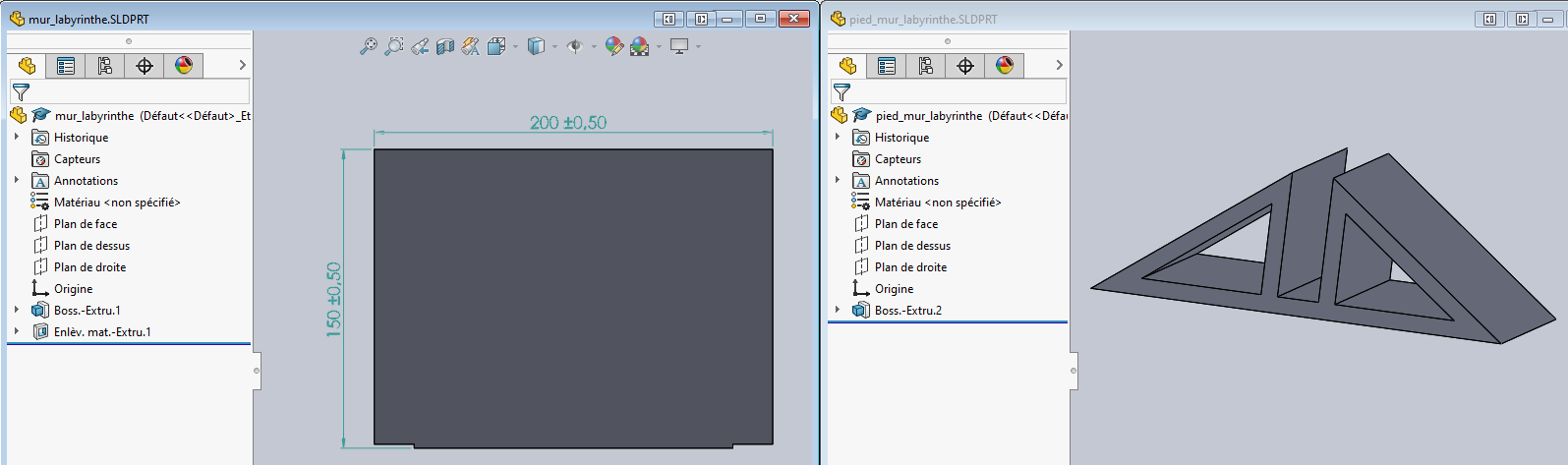Select Plan de dessus in mur_labyrinthe tree
Screen dimensions: 1568x465
coord(91,246)
